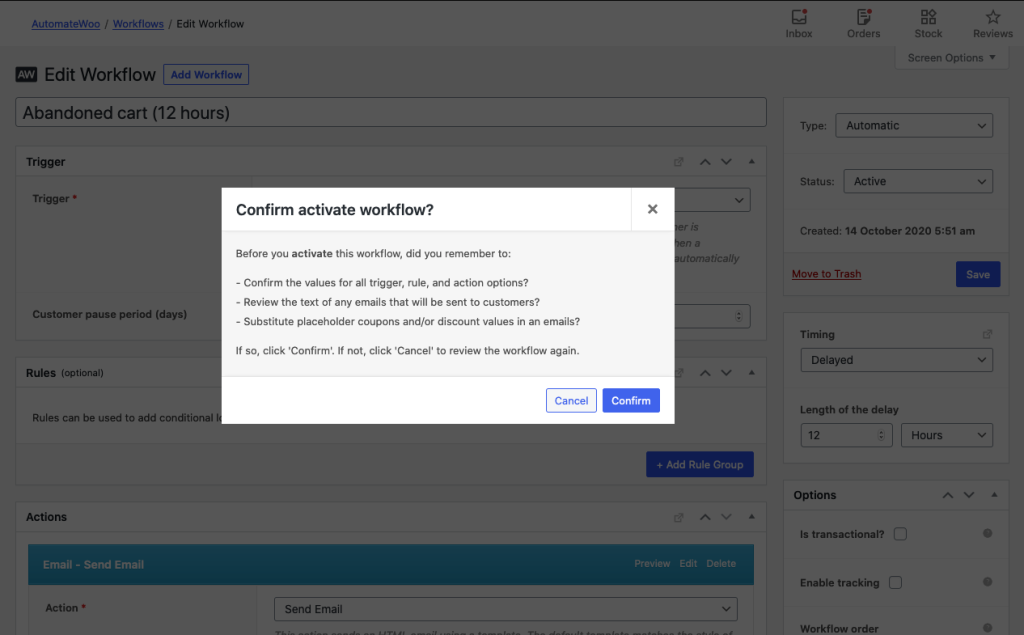The image size is (1024, 635).
Task: Click the workflow title input field
Action: [390, 111]
